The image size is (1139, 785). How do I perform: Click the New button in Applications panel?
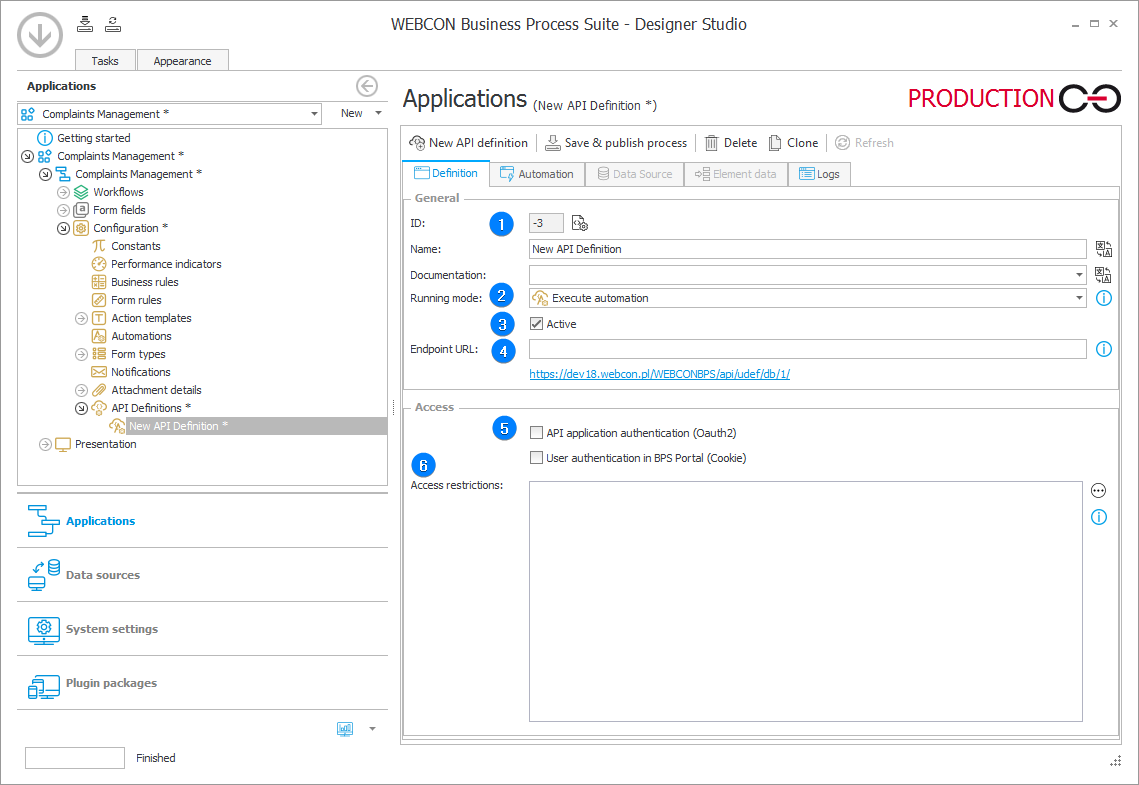click(x=352, y=113)
